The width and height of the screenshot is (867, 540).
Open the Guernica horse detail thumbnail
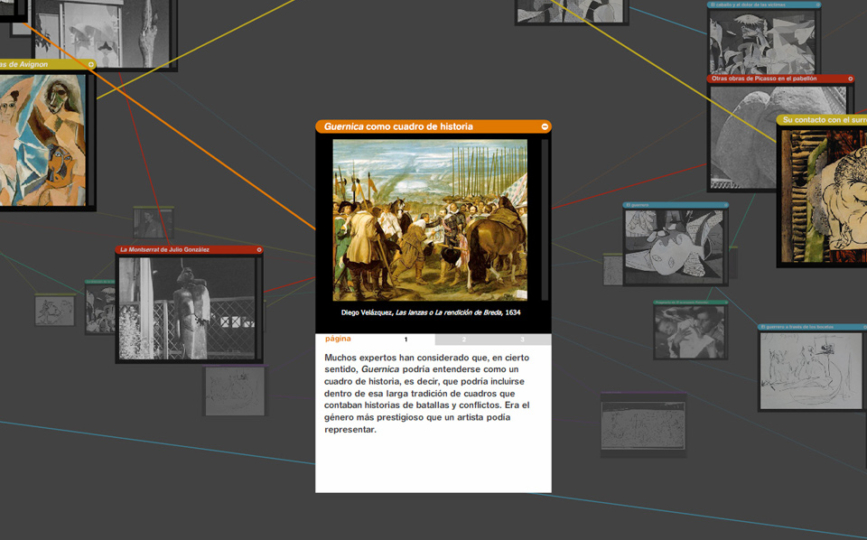tap(762, 43)
